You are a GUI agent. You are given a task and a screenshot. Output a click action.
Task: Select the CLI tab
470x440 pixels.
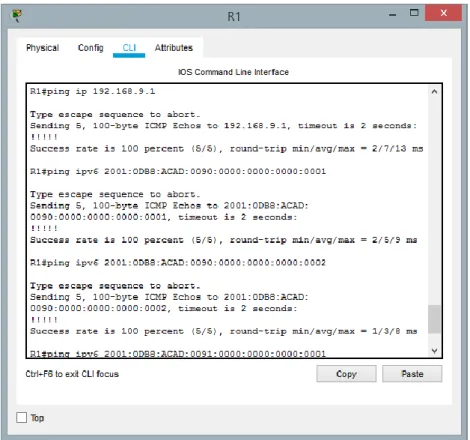point(129,48)
